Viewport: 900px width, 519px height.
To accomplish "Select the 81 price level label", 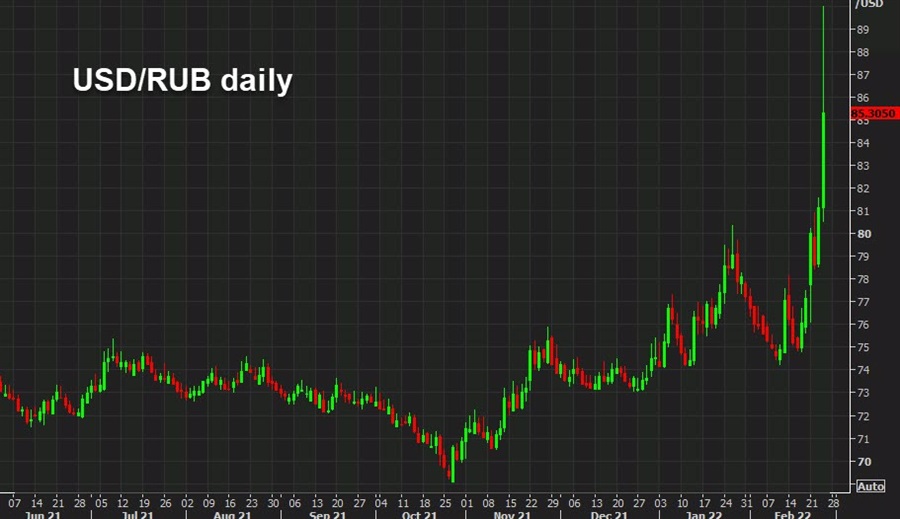I will point(863,211).
